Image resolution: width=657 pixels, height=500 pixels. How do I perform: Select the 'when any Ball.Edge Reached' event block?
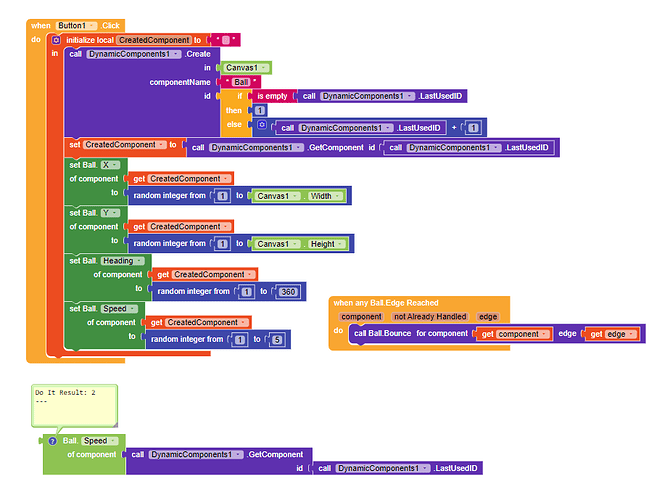click(x=385, y=303)
